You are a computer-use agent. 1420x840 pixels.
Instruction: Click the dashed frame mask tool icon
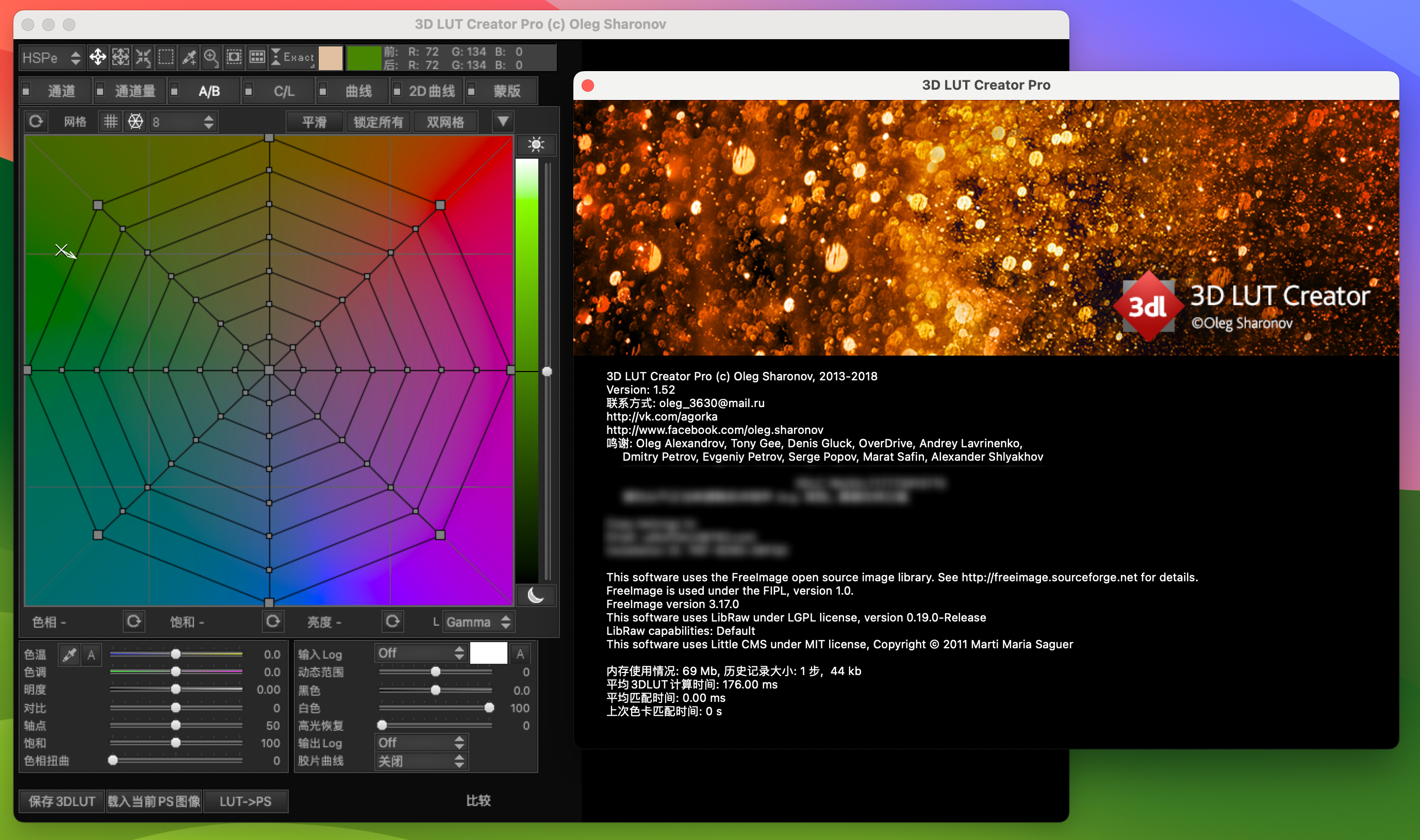pyautogui.click(x=234, y=57)
